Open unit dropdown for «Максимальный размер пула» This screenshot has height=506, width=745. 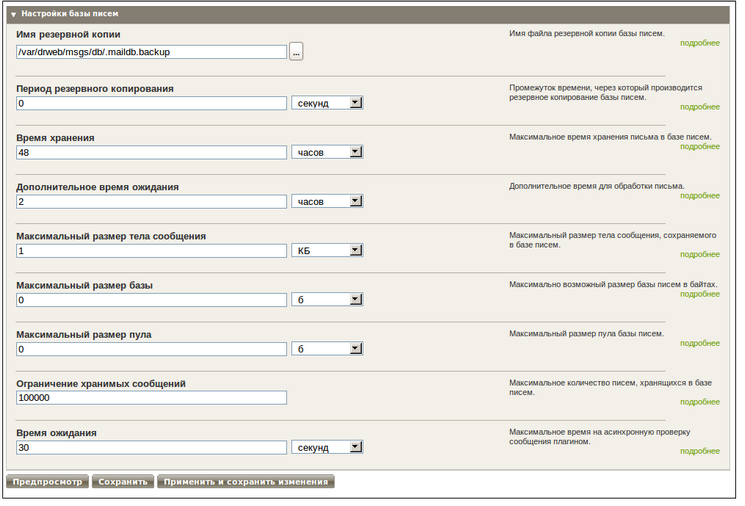pyautogui.click(x=327, y=349)
